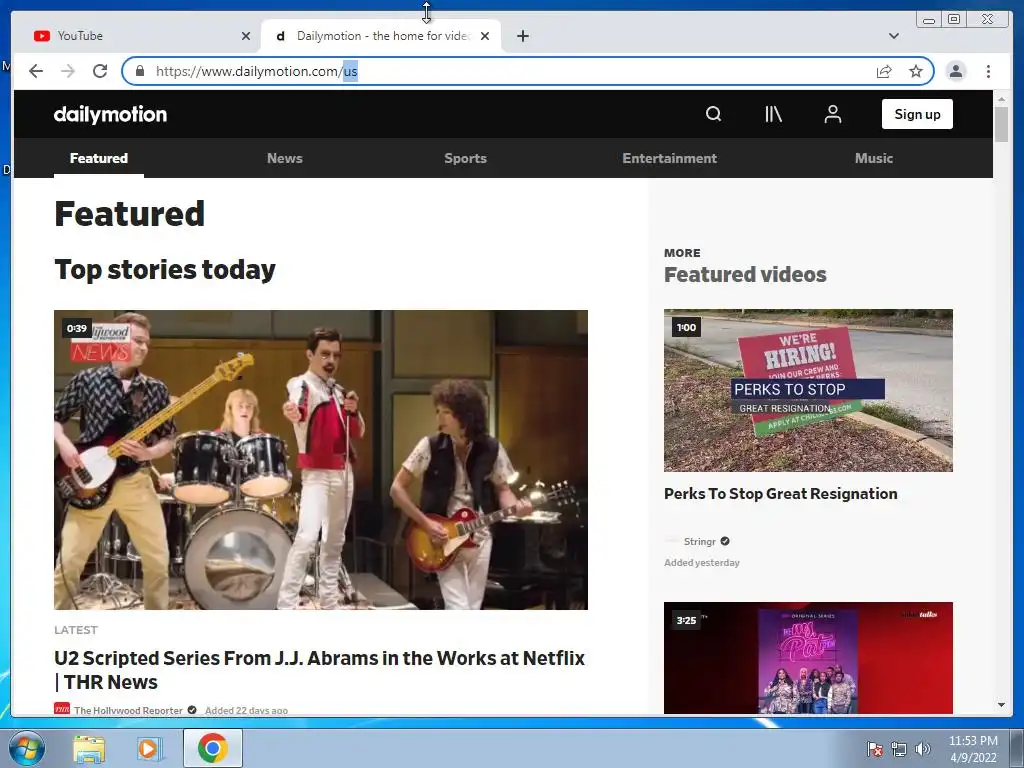Open the File Explorer taskbar icon
Image resolution: width=1024 pixels, height=768 pixels.
[x=88, y=749]
